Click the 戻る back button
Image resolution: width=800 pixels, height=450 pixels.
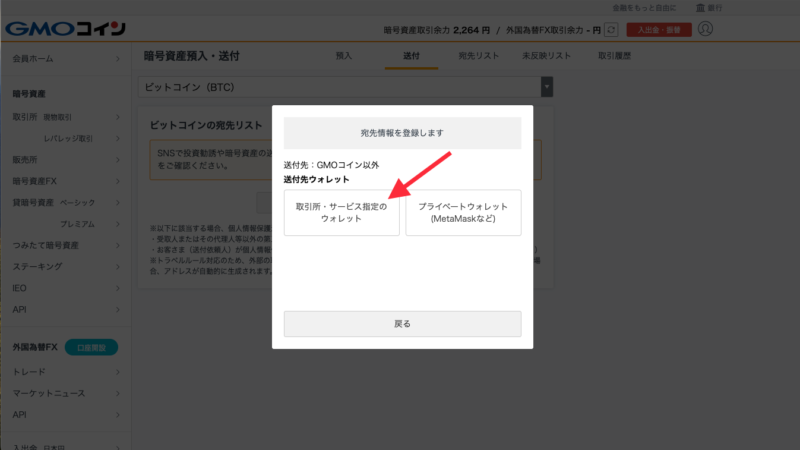pos(403,323)
